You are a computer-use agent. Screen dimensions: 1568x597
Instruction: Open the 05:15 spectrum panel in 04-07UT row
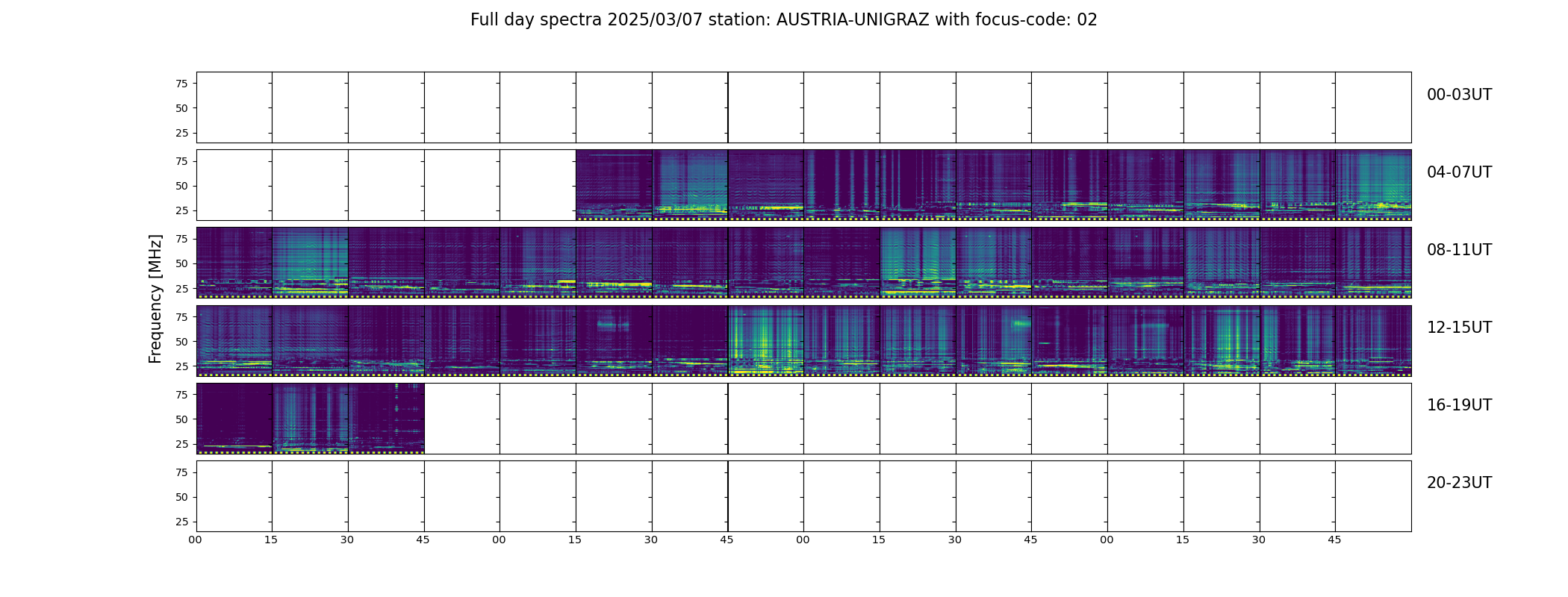(x=614, y=185)
